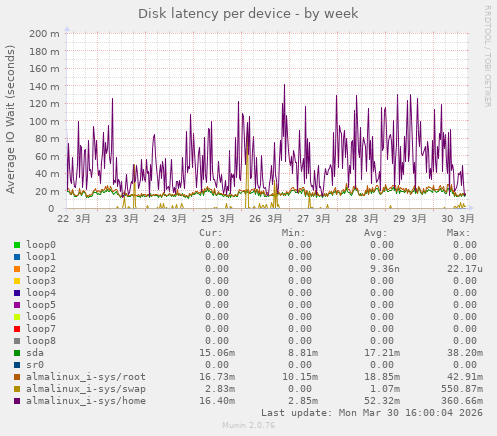This screenshot has width=497, height=436.
Task: Click the 'Munin 2.0.76' footer text
Action: point(248,426)
